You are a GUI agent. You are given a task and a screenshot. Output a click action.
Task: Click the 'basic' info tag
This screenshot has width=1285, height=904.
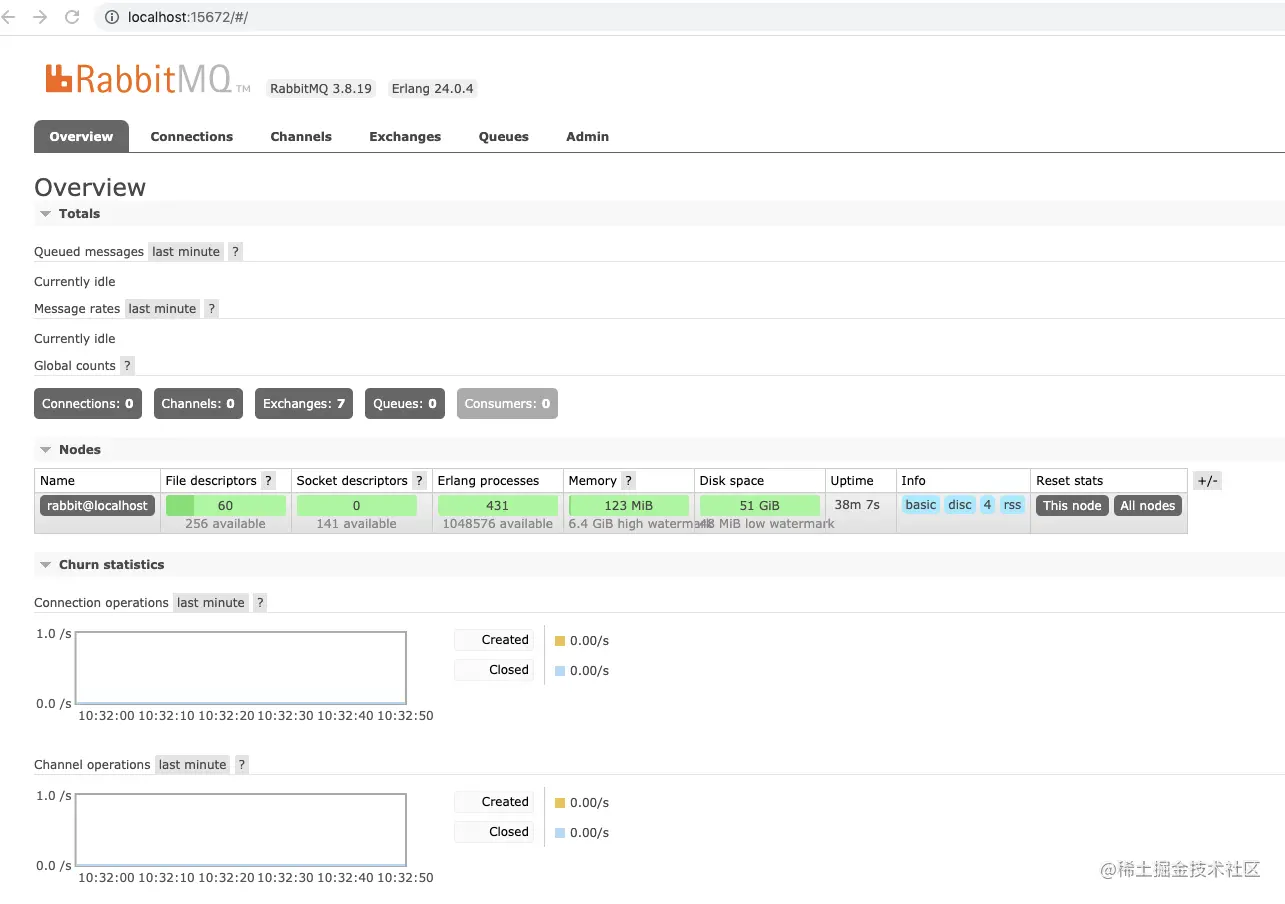click(921, 505)
